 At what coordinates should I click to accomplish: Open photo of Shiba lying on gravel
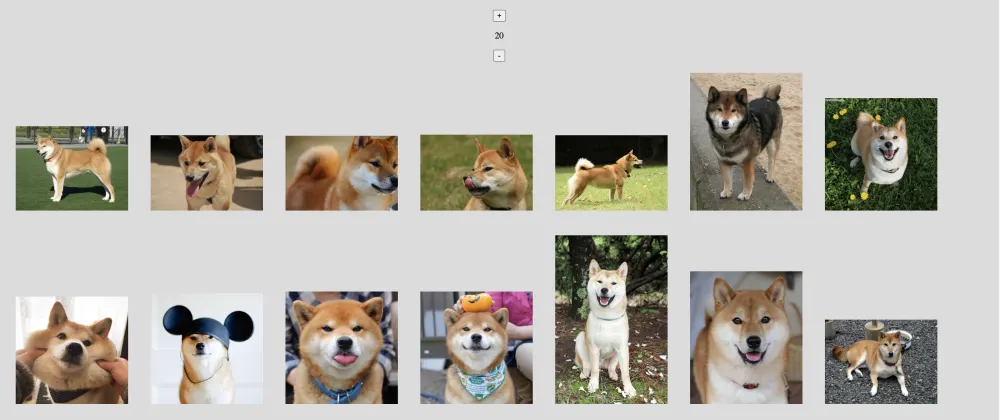tap(881, 362)
